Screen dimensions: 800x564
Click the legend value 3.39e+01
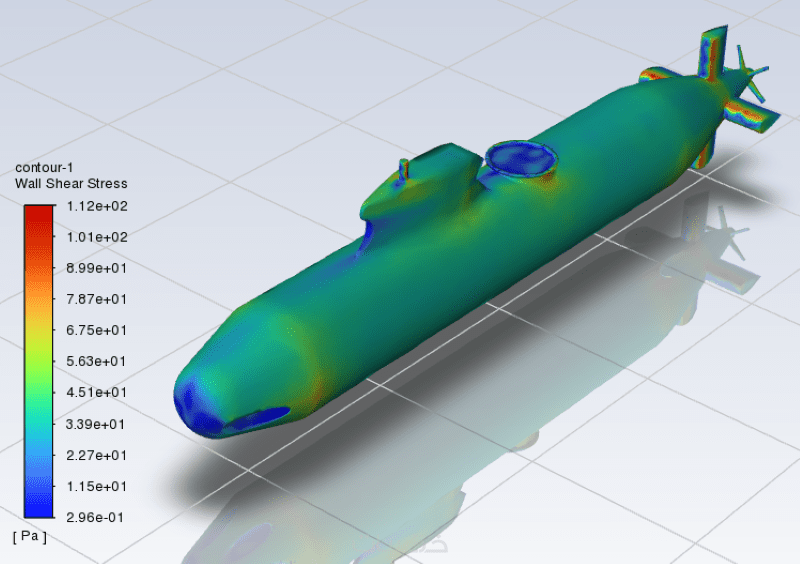click(95, 424)
